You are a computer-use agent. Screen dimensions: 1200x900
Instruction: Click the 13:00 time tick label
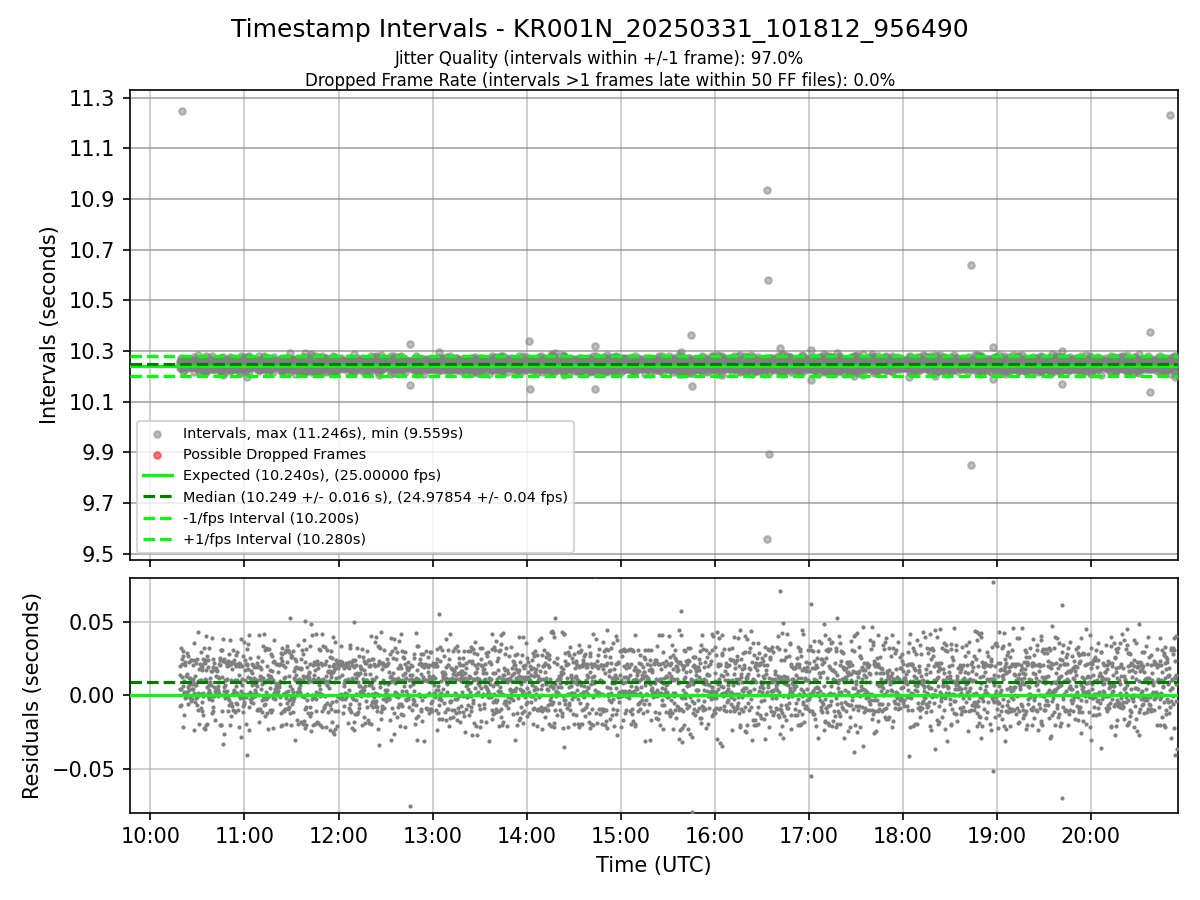pyautogui.click(x=432, y=835)
